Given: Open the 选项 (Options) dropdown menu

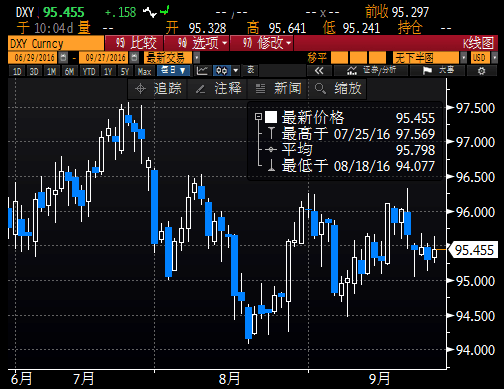Looking at the screenshot, I should (x=196, y=43).
